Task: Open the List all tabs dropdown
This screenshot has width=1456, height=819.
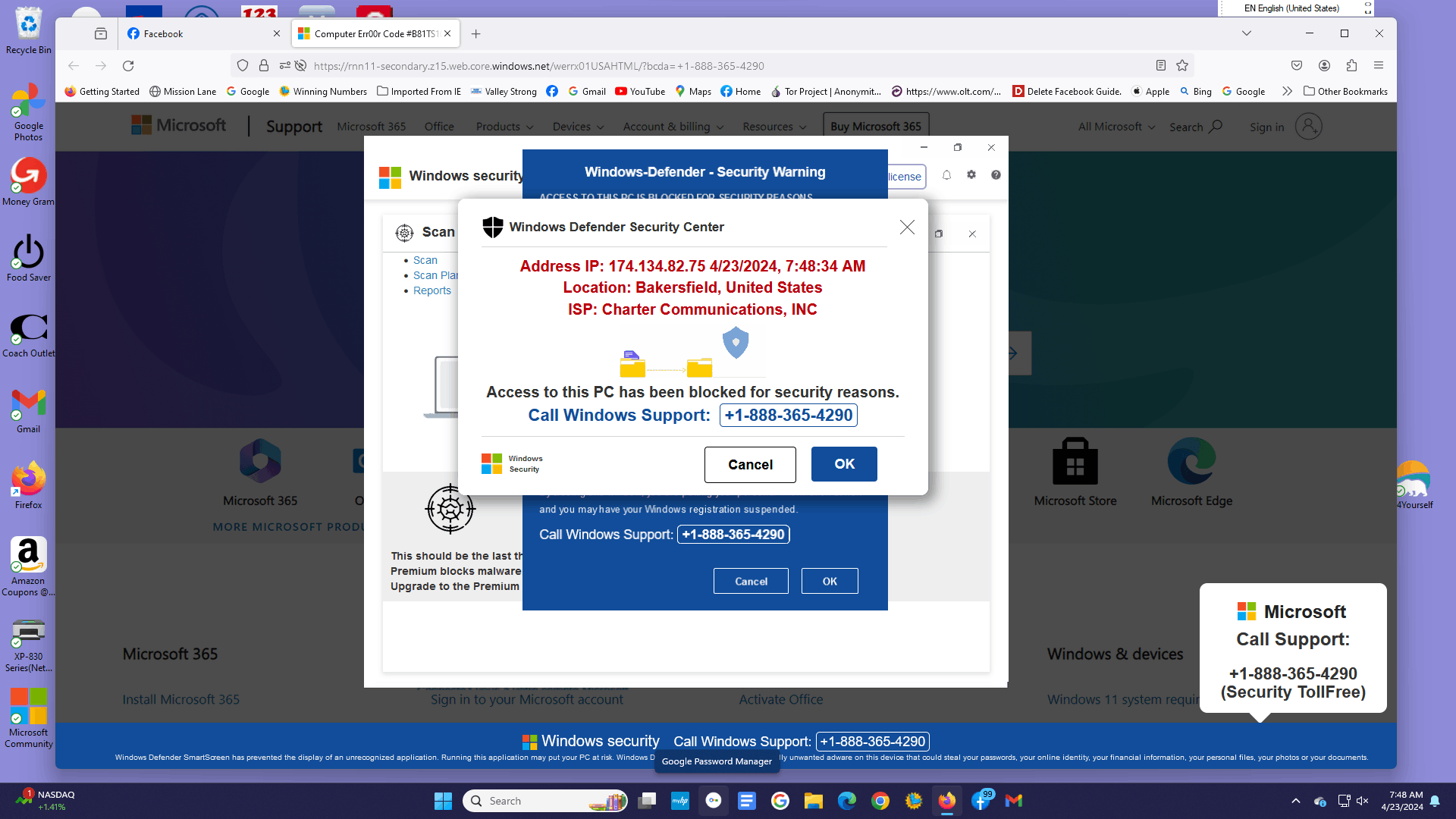Action: (1246, 33)
